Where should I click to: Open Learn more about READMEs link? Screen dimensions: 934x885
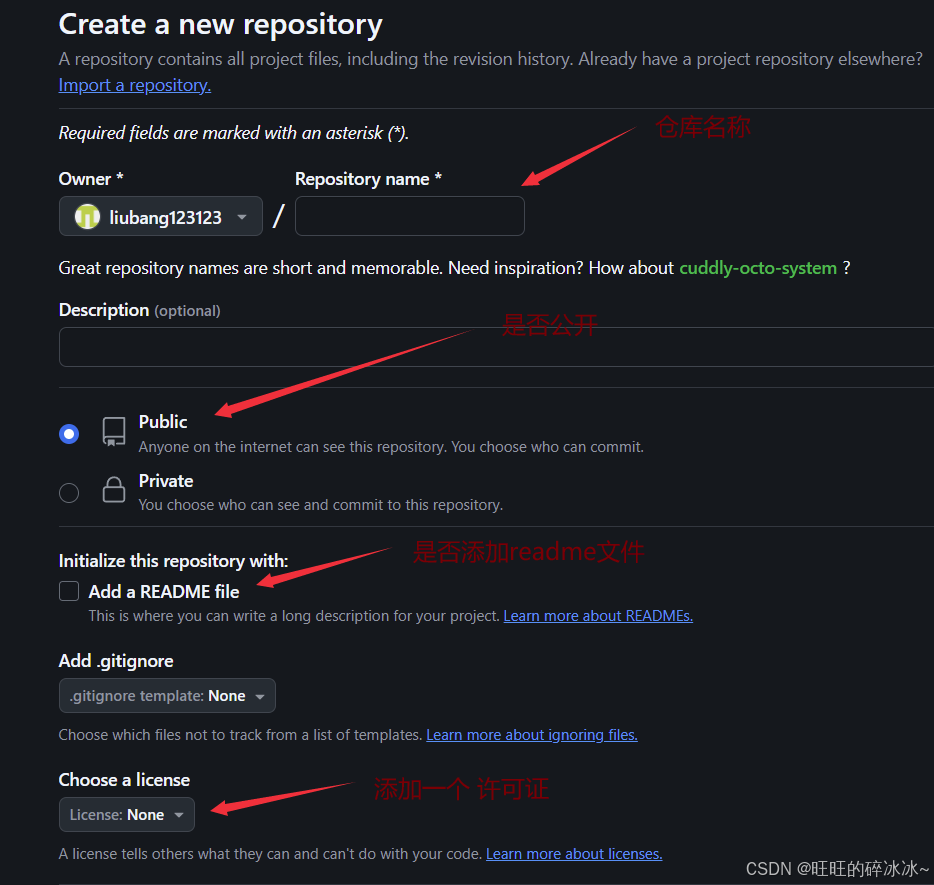click(x=598, y=616)
